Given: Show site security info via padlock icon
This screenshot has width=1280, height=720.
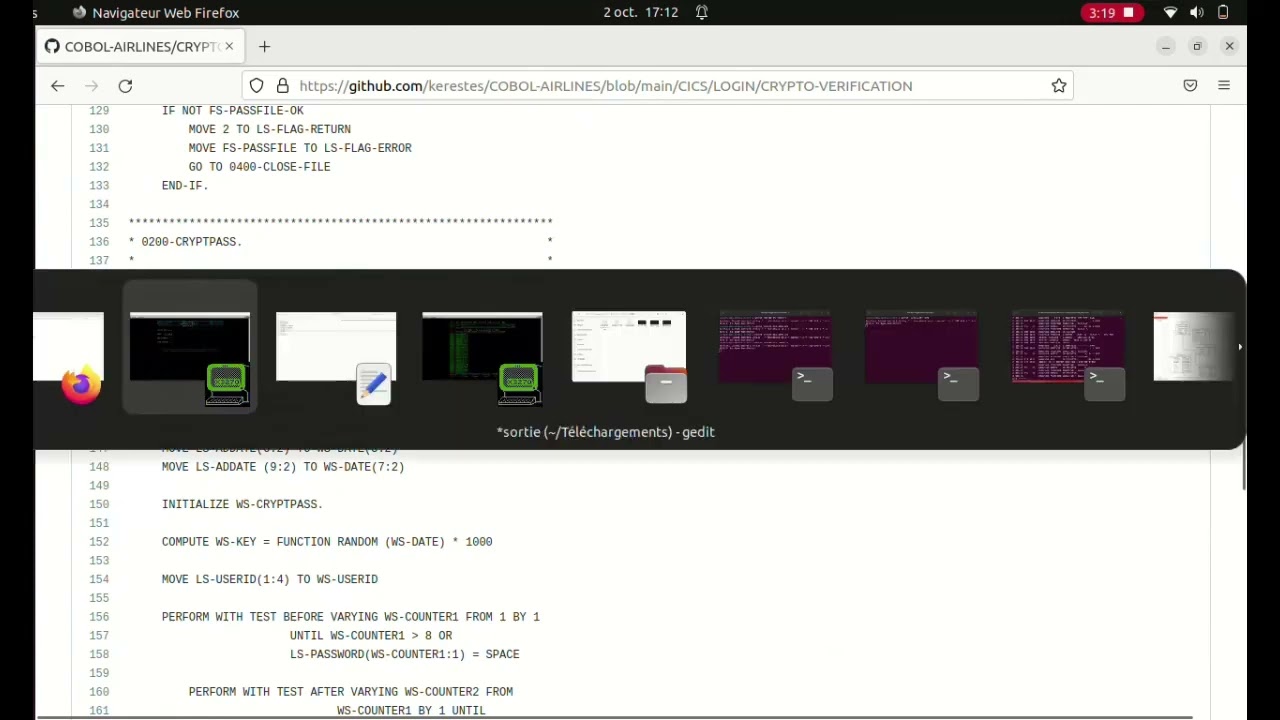Looking at the screenshot, I should pyautogui.click(x=282, y=86).
